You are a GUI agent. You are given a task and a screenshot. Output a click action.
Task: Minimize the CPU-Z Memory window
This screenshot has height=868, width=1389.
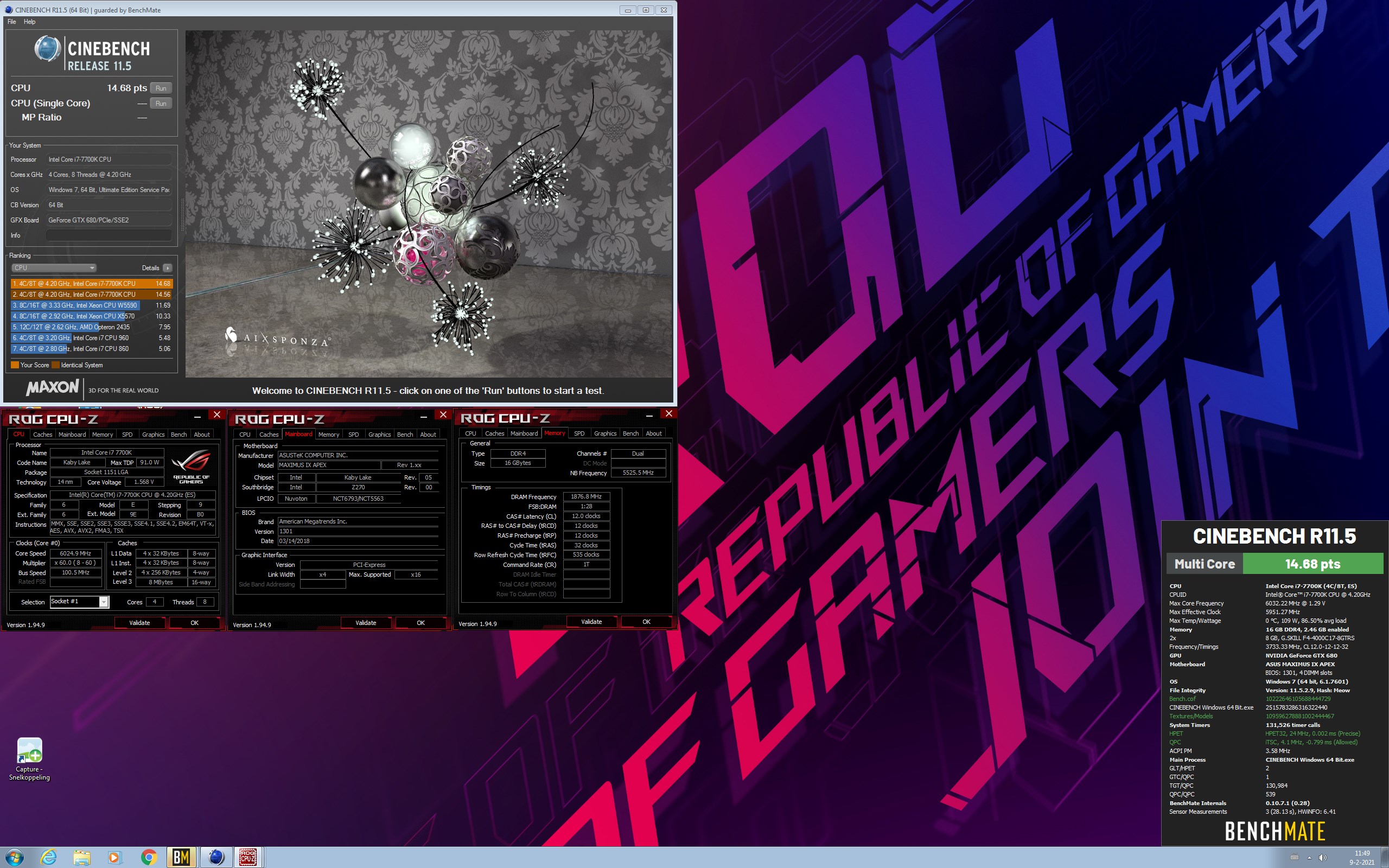click(649, 414)
